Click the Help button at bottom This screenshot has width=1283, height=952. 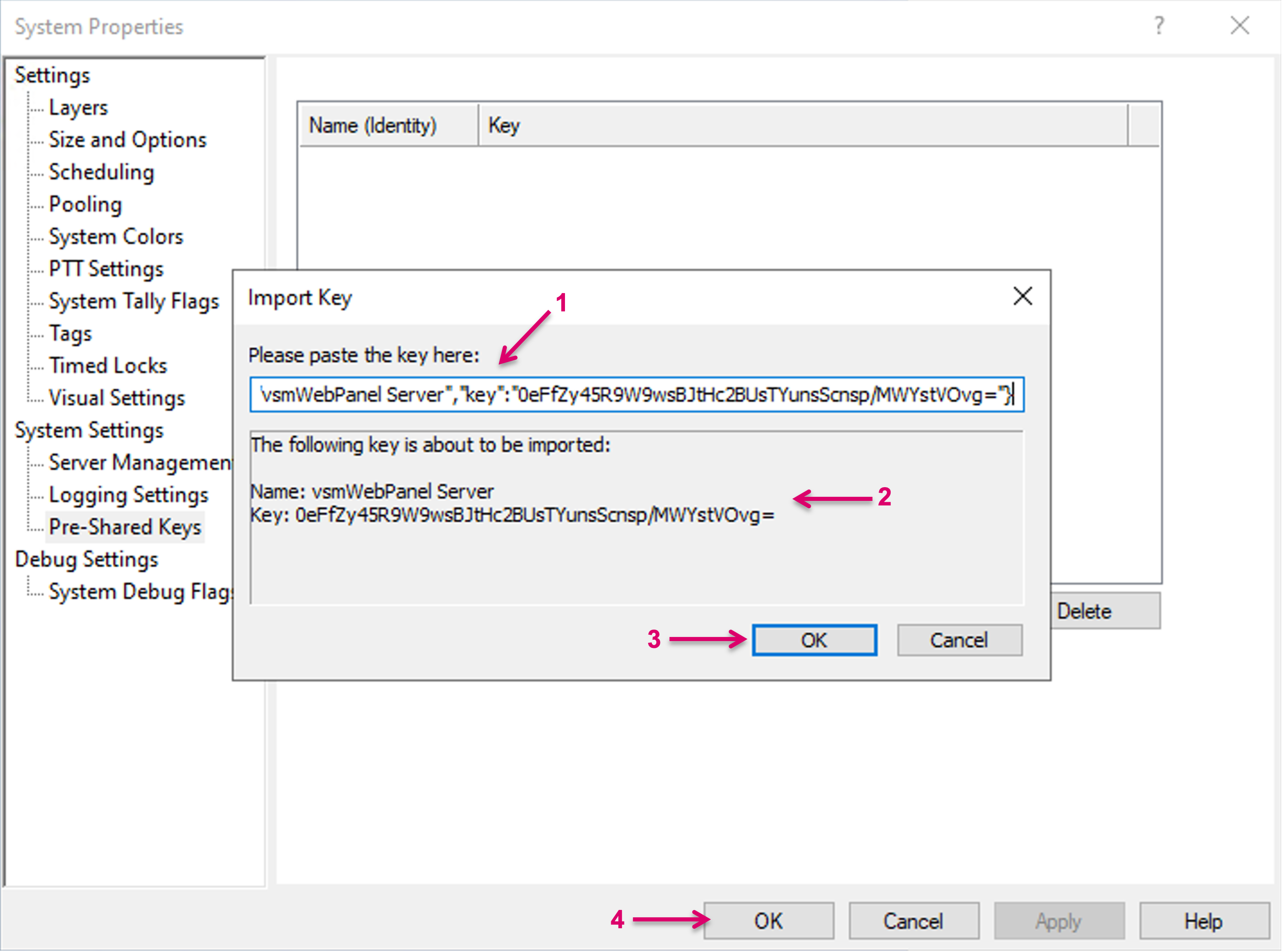pos(1204,920)
